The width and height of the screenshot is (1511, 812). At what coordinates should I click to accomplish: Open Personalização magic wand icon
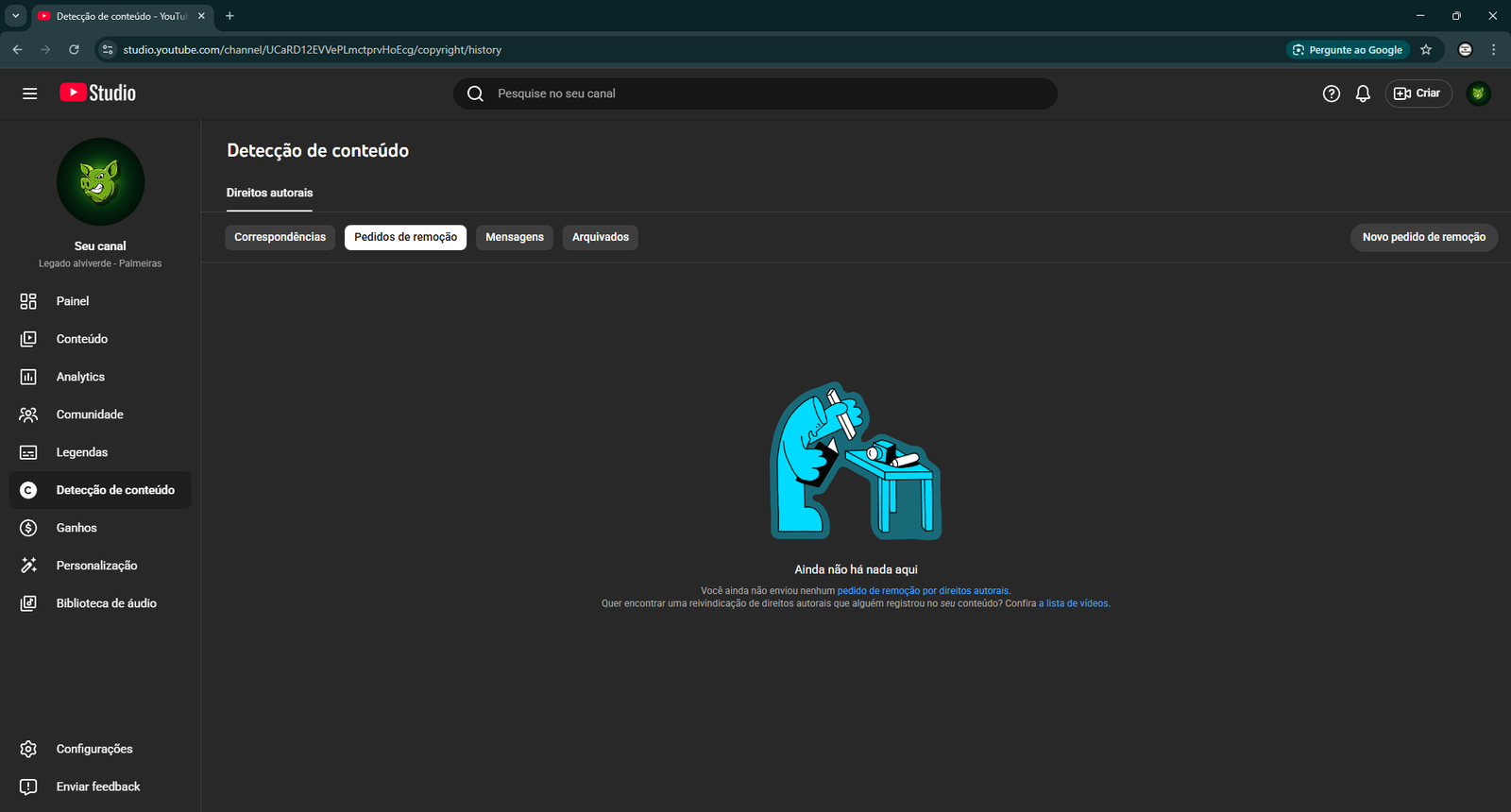(28, 566)
